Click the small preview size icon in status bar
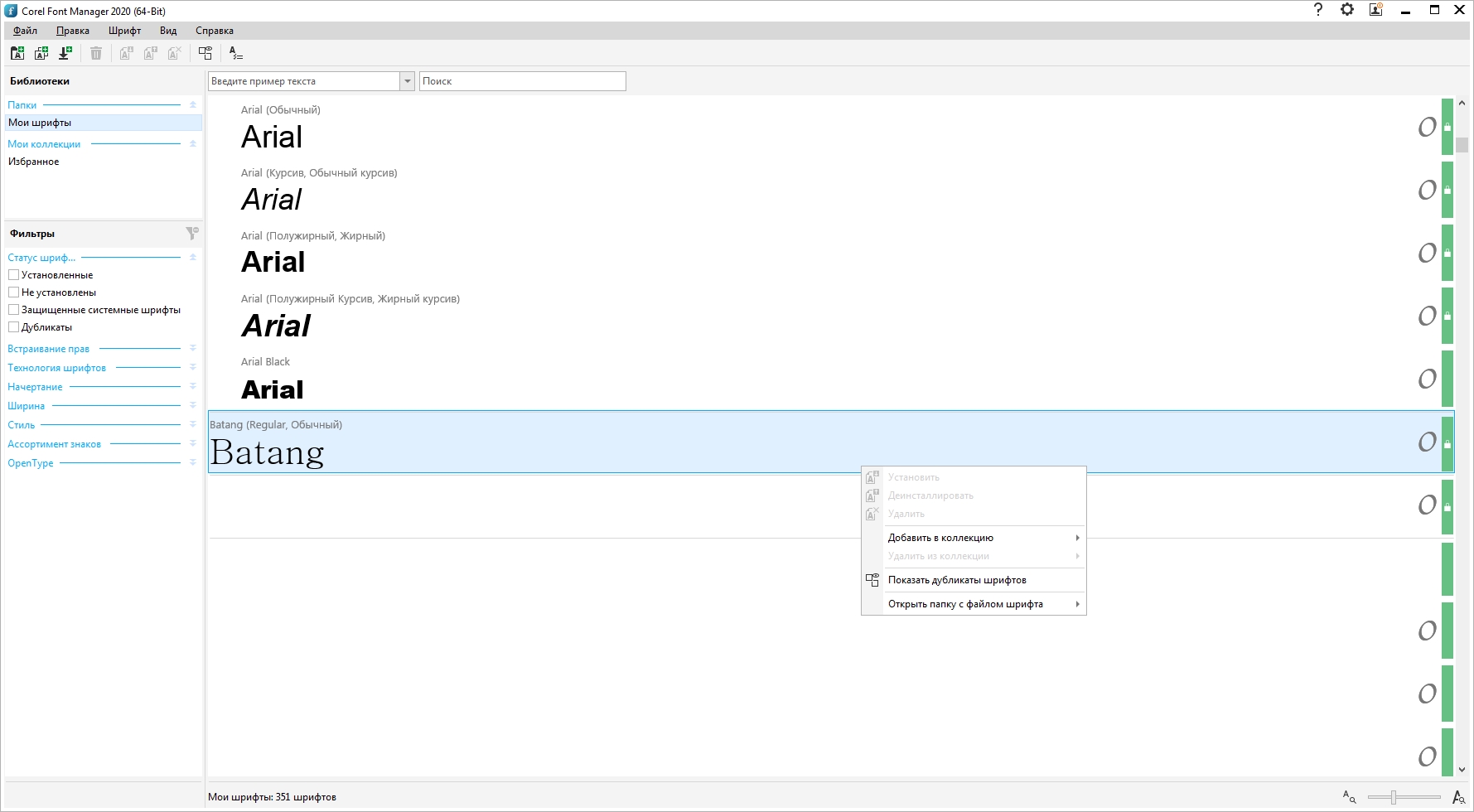 click(x=1349, y=797)
